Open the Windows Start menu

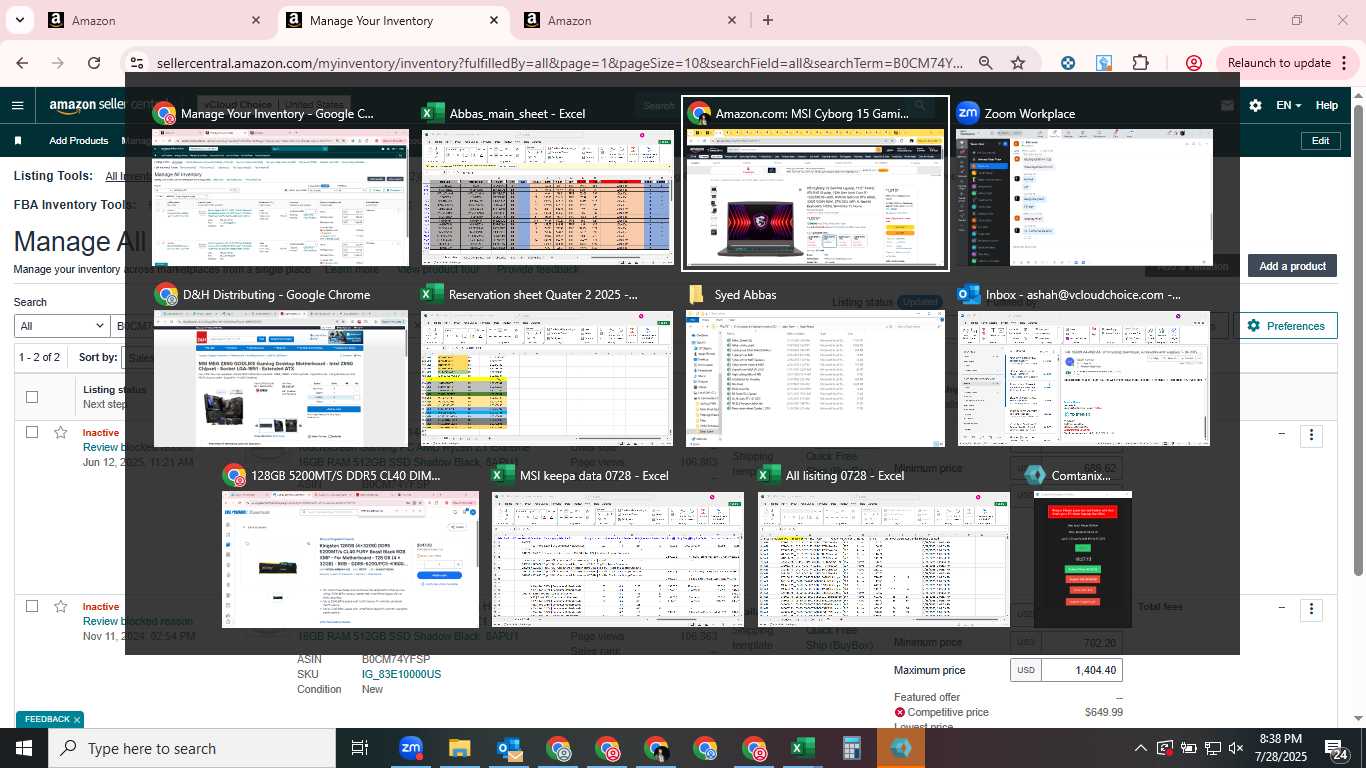point(23,748)
